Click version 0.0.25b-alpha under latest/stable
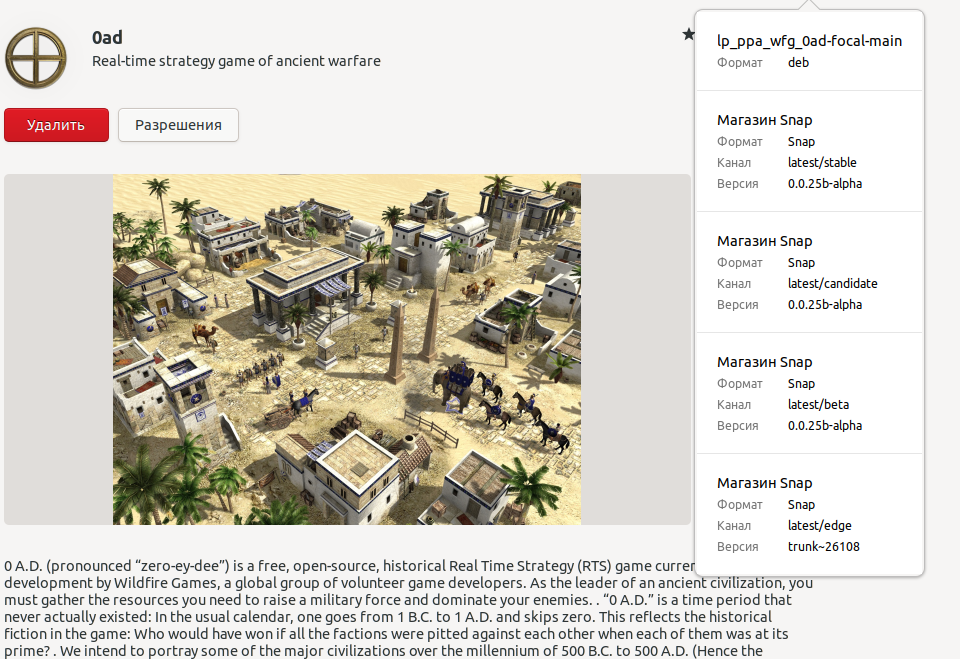Viewport: 960px width, 659px height. pos(825,184)
